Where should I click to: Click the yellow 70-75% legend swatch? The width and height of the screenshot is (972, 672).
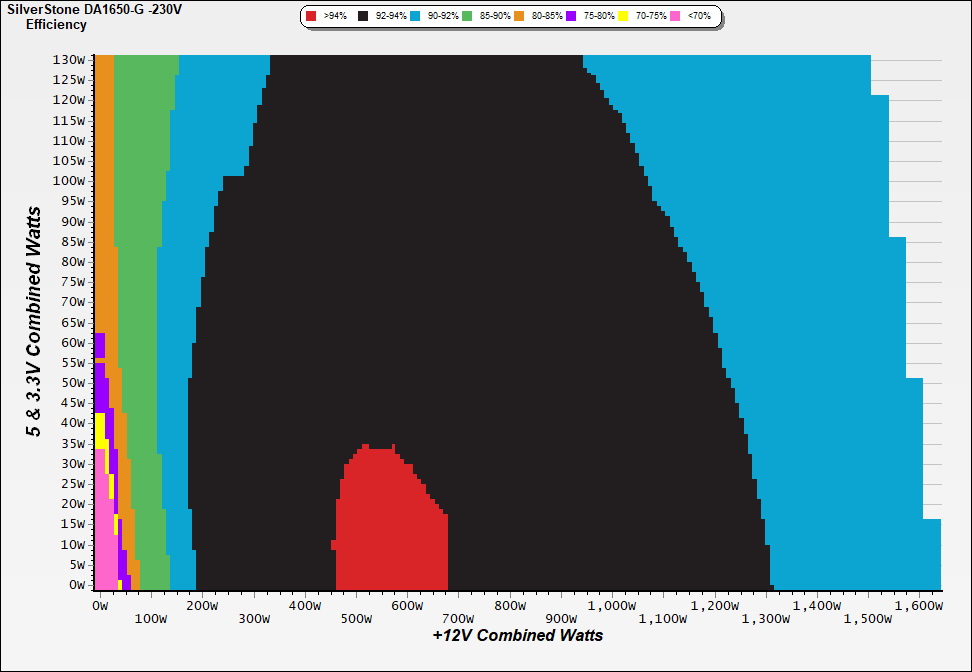[x=622, y=17]
